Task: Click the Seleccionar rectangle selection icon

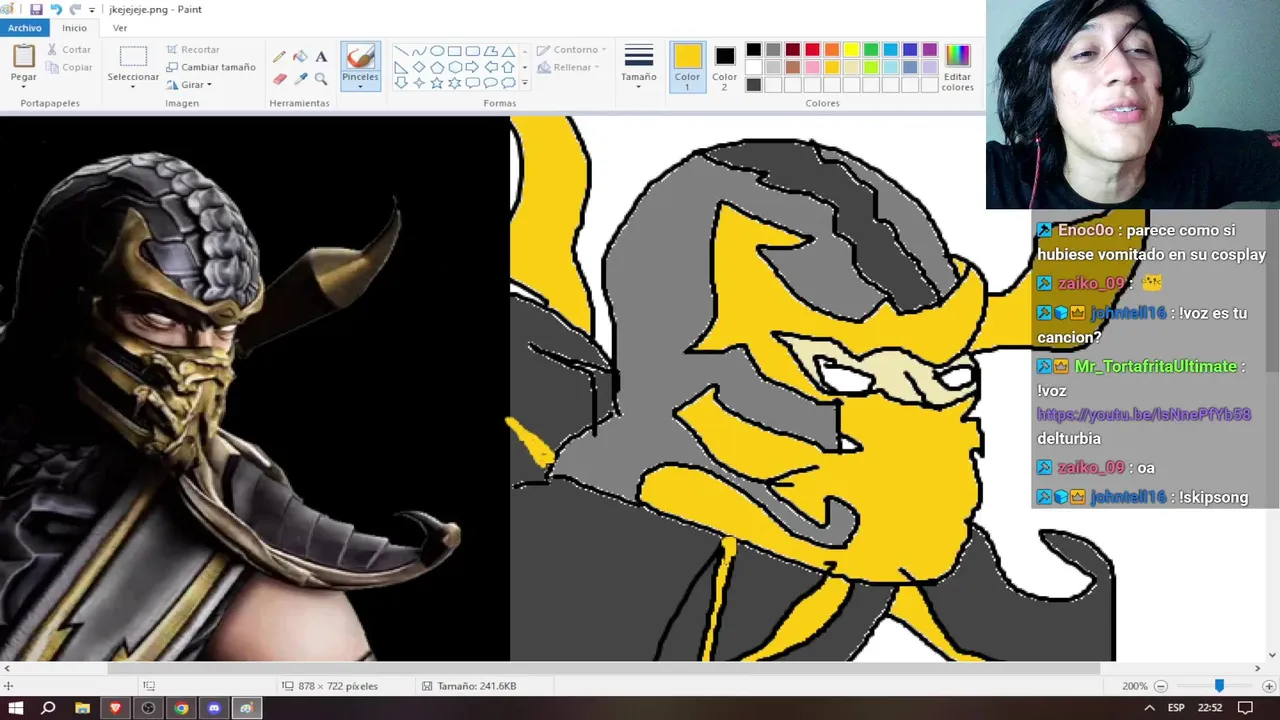Action: click(133, 56)
